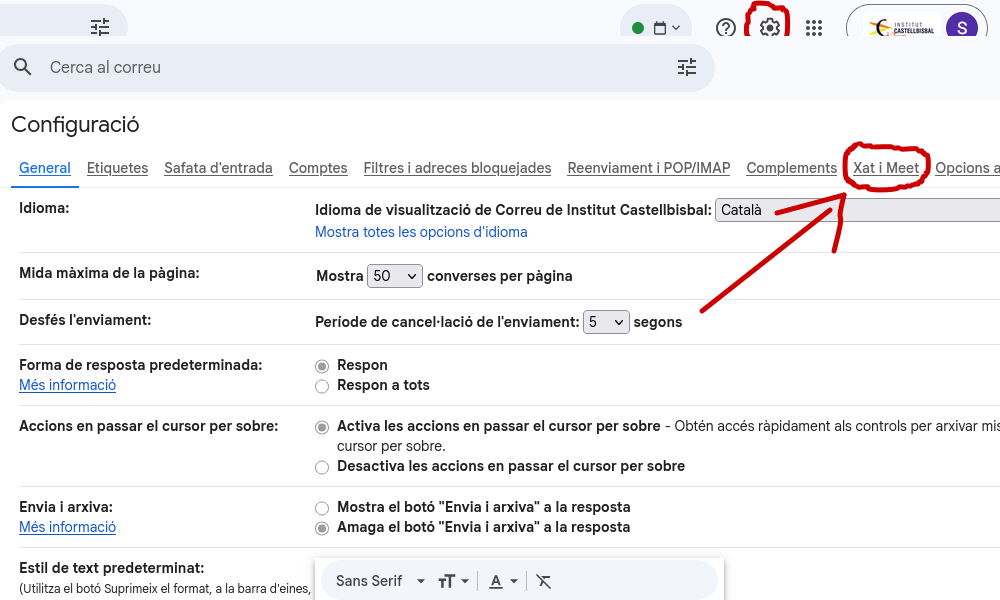The width and height of the screenshot is (1000, 600).
Task: Open the Help question mark icon
Action: (x=726, y=28)
